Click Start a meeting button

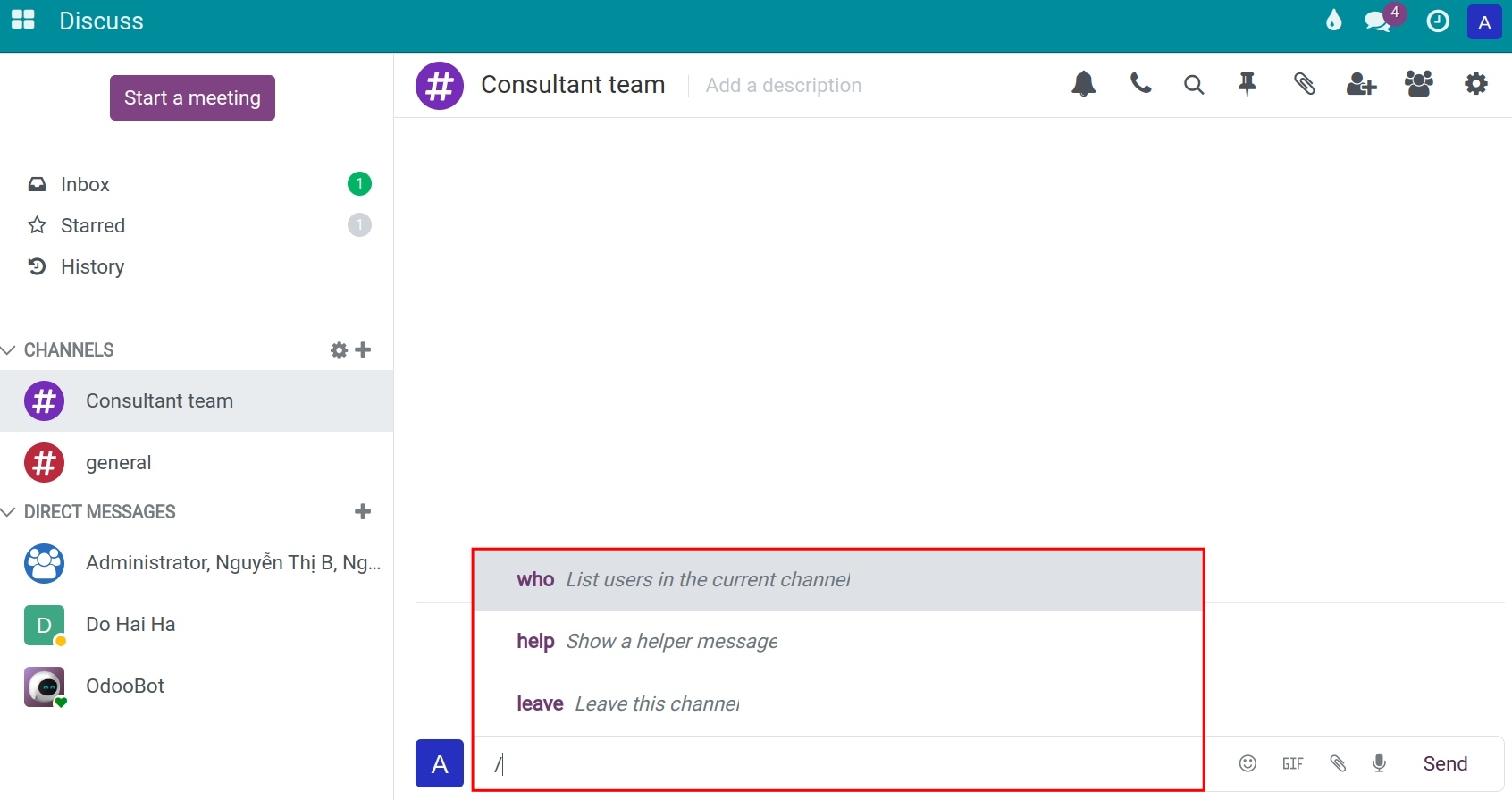coord(192,97)
